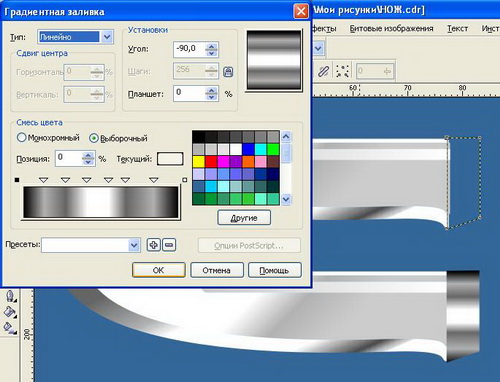This screenshot has width=500, height=382.
Task: Pick the bright green swatch in palette
Action: pyautogui.click(x=273, y=149)
